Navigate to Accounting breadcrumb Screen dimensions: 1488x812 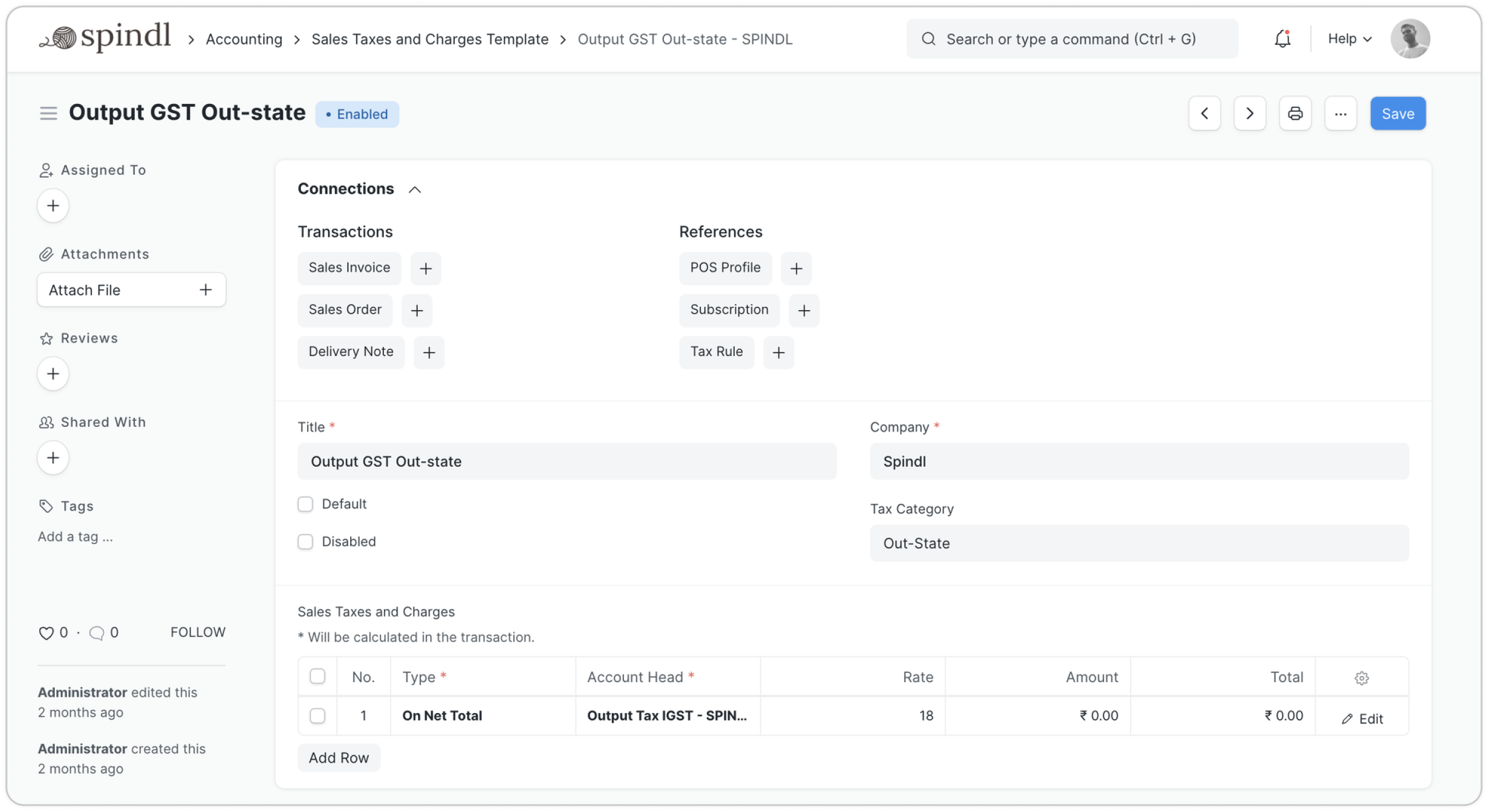244,39
